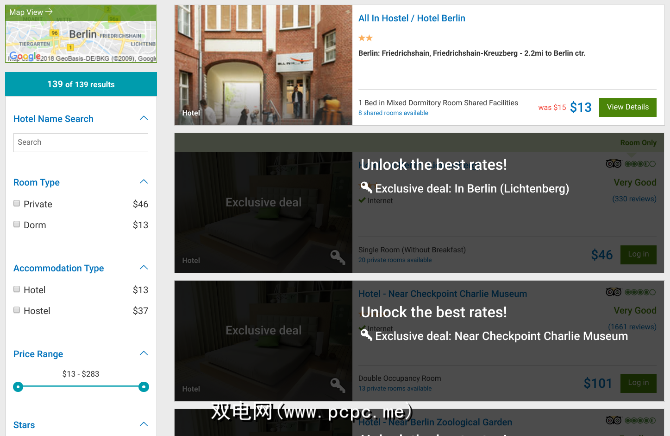Click the '139 of 139 results' banner
The width and height of the screenshot is (670, 436).
[81, 84]
